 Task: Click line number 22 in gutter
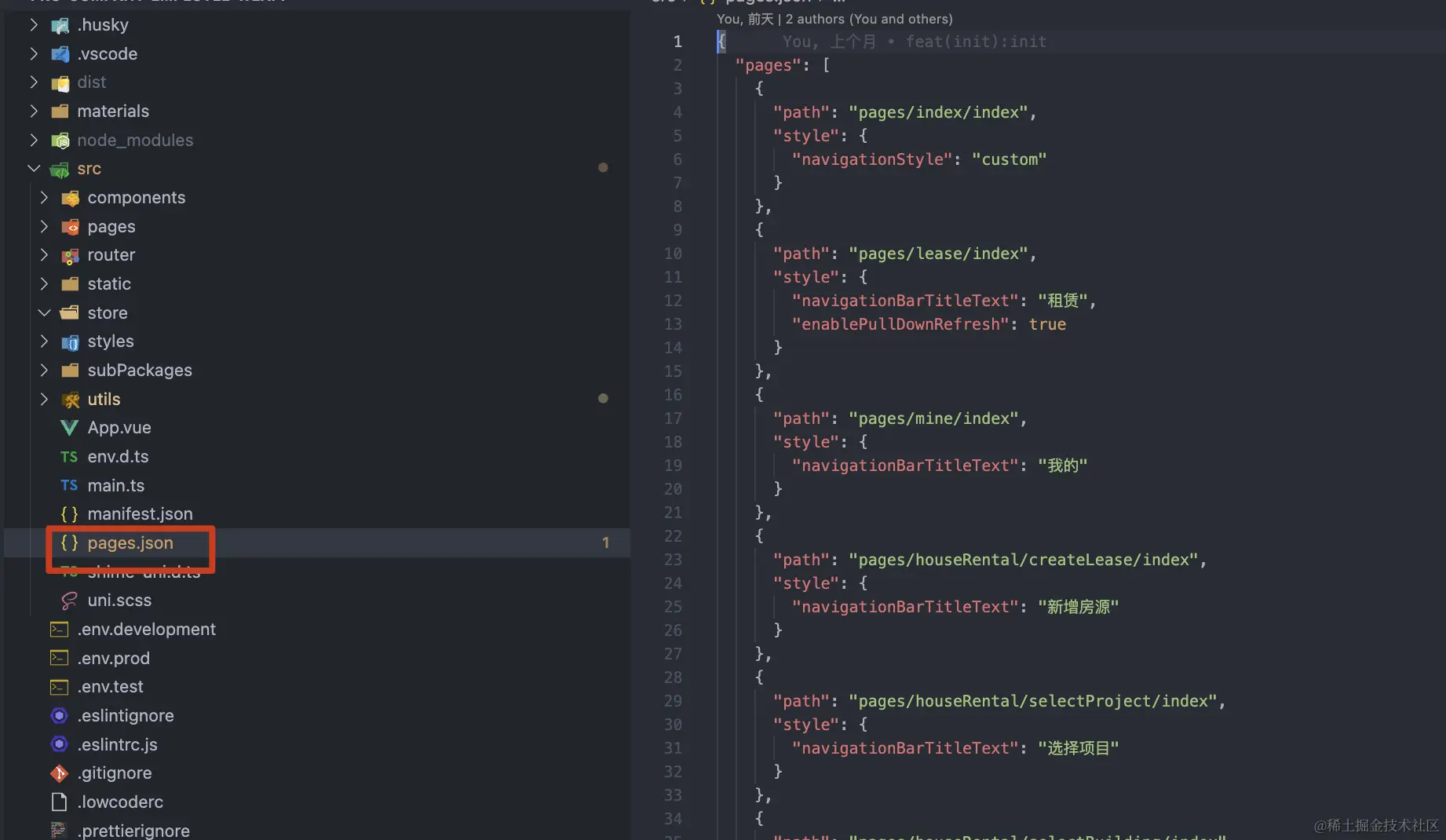(673, 536)
